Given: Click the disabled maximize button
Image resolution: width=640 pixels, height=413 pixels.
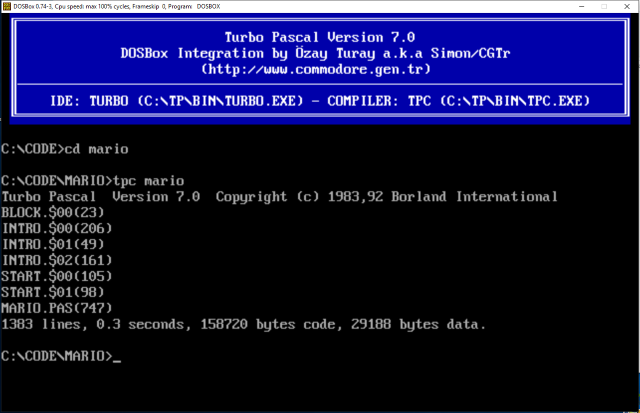Looking at the screenshot, I should [x=604, y=6].
